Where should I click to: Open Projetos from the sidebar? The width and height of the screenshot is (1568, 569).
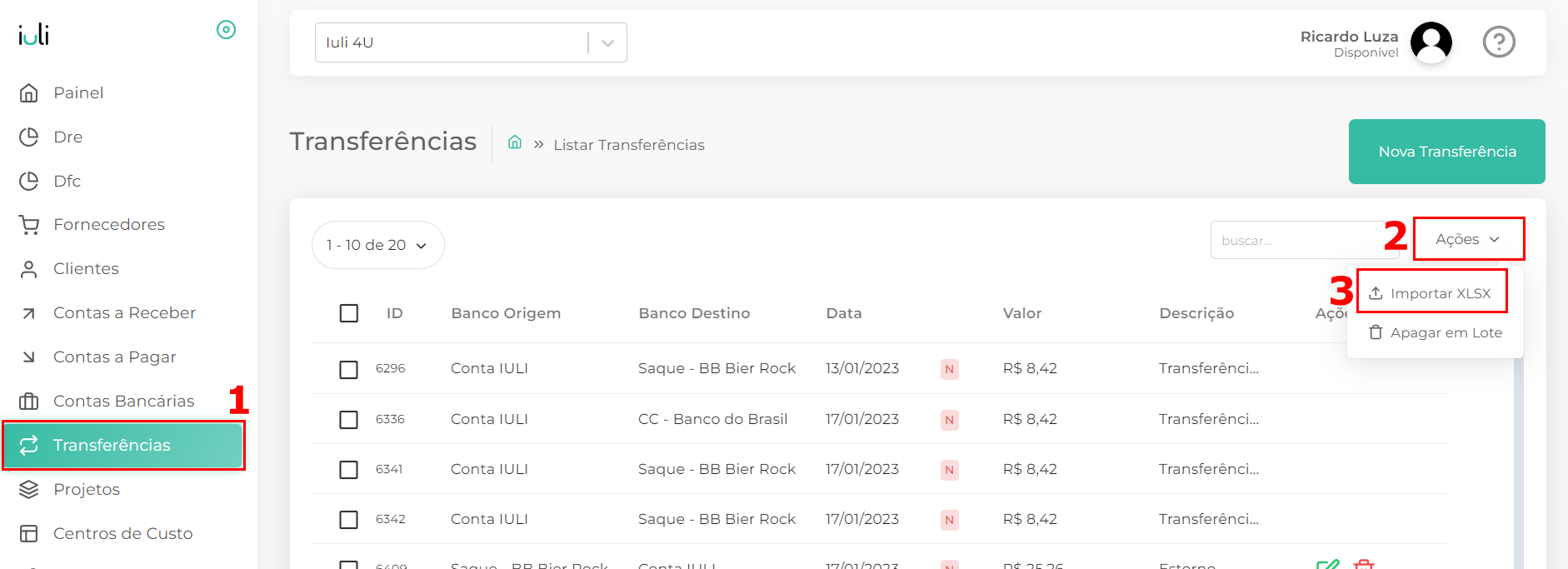86,489
